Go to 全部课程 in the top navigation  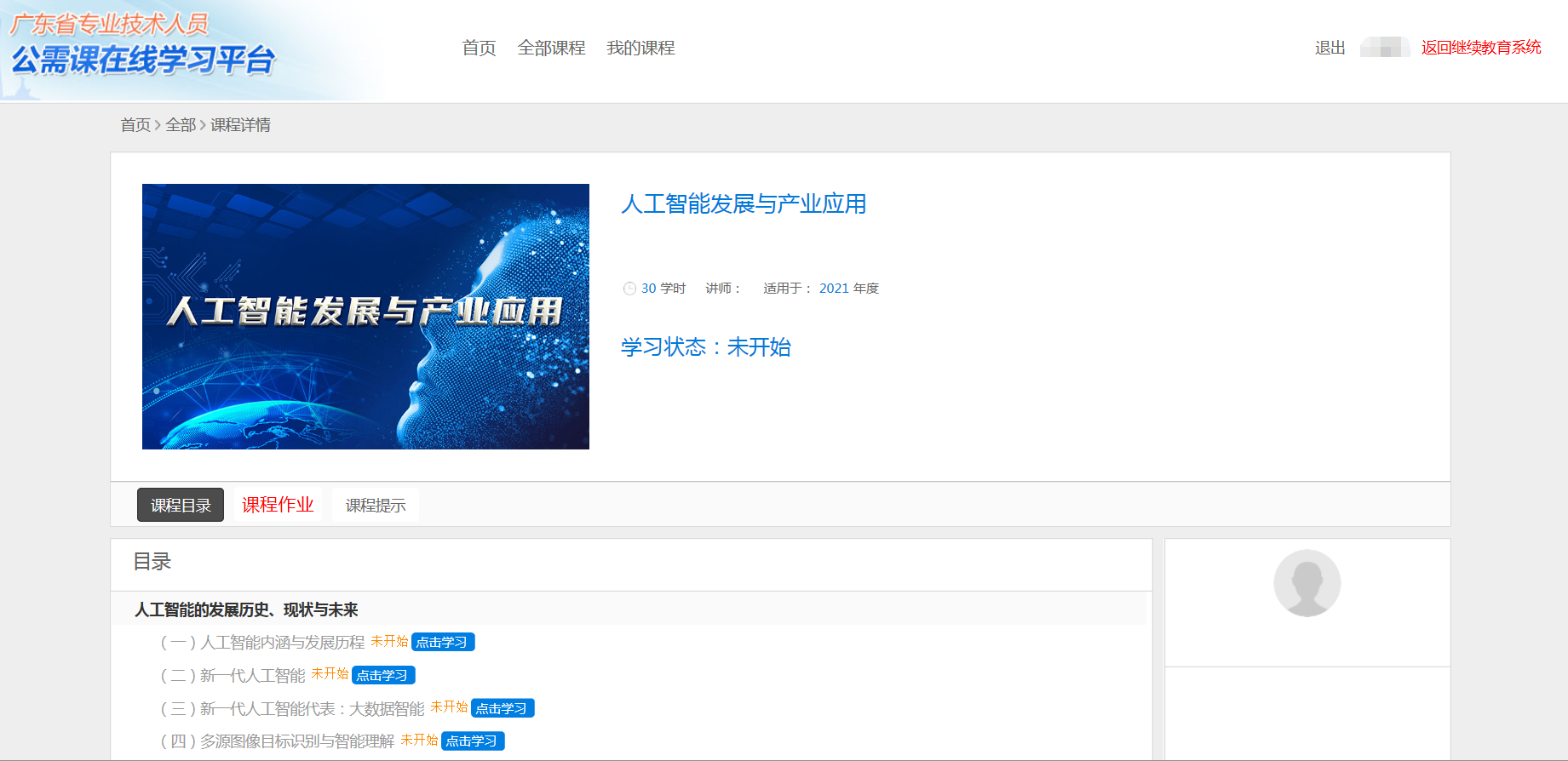(551, 48)
